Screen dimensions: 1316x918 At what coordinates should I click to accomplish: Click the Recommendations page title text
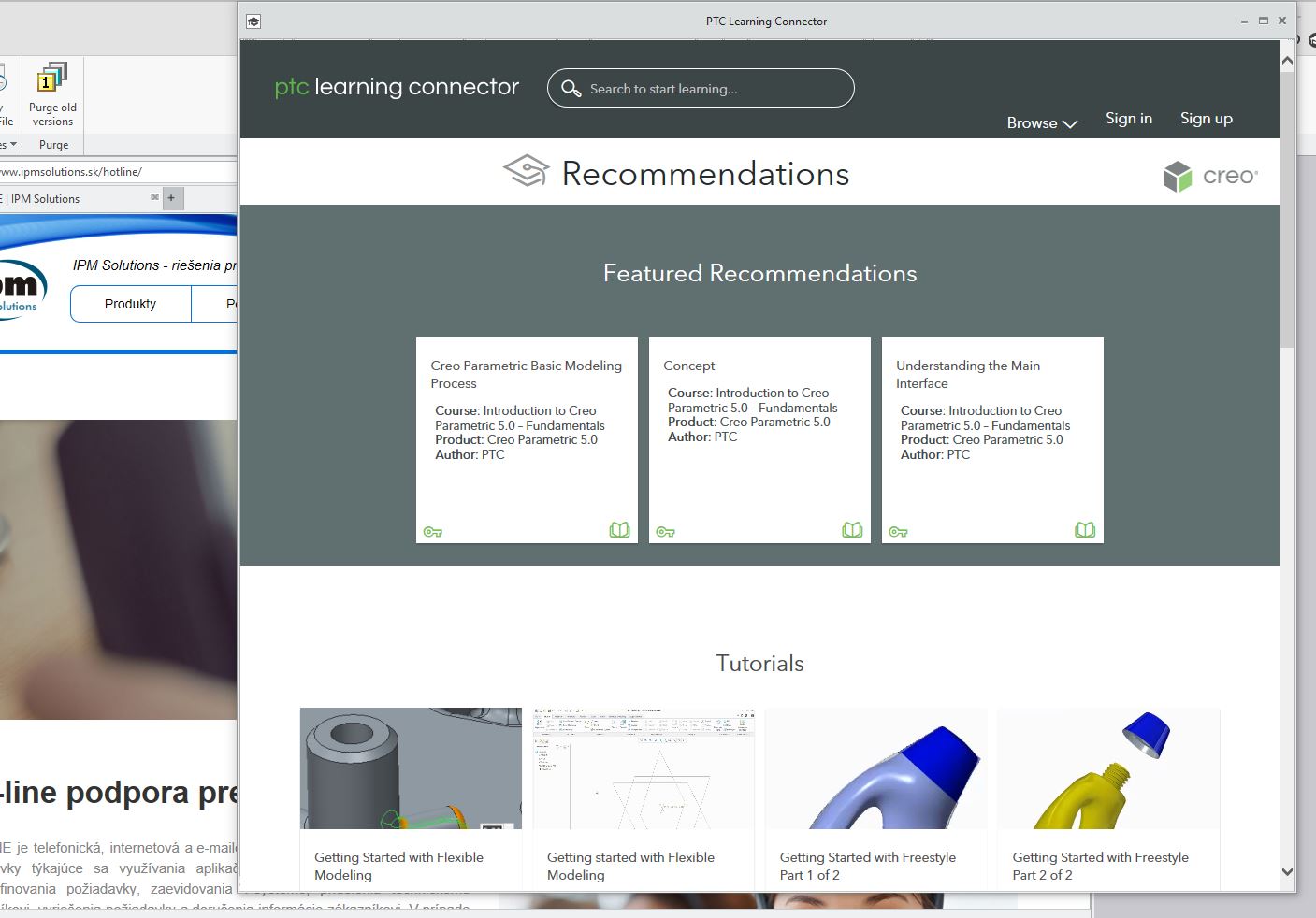(x=705, y=174)
